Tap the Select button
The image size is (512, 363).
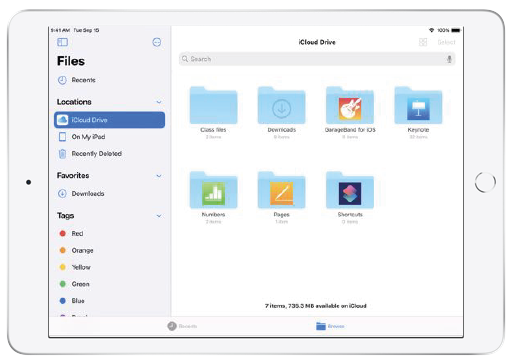click(x=446, y=42)
